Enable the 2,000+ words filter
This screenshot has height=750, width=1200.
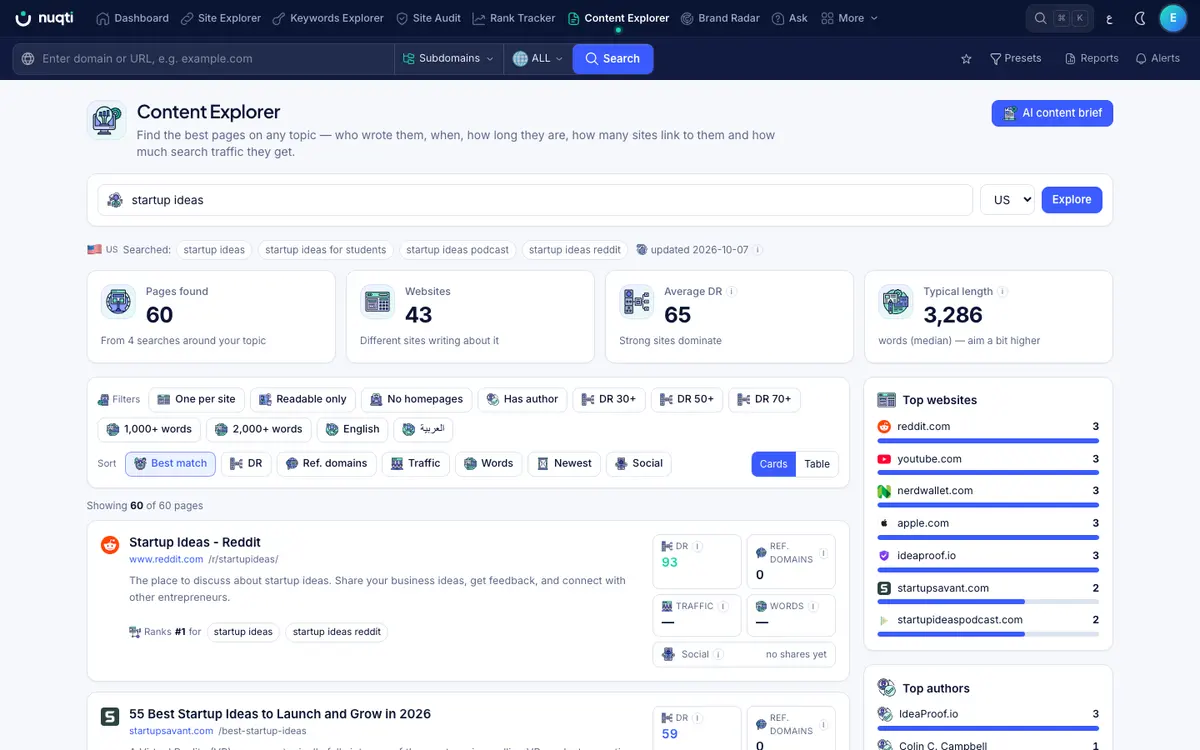click(x=258, y=429)
